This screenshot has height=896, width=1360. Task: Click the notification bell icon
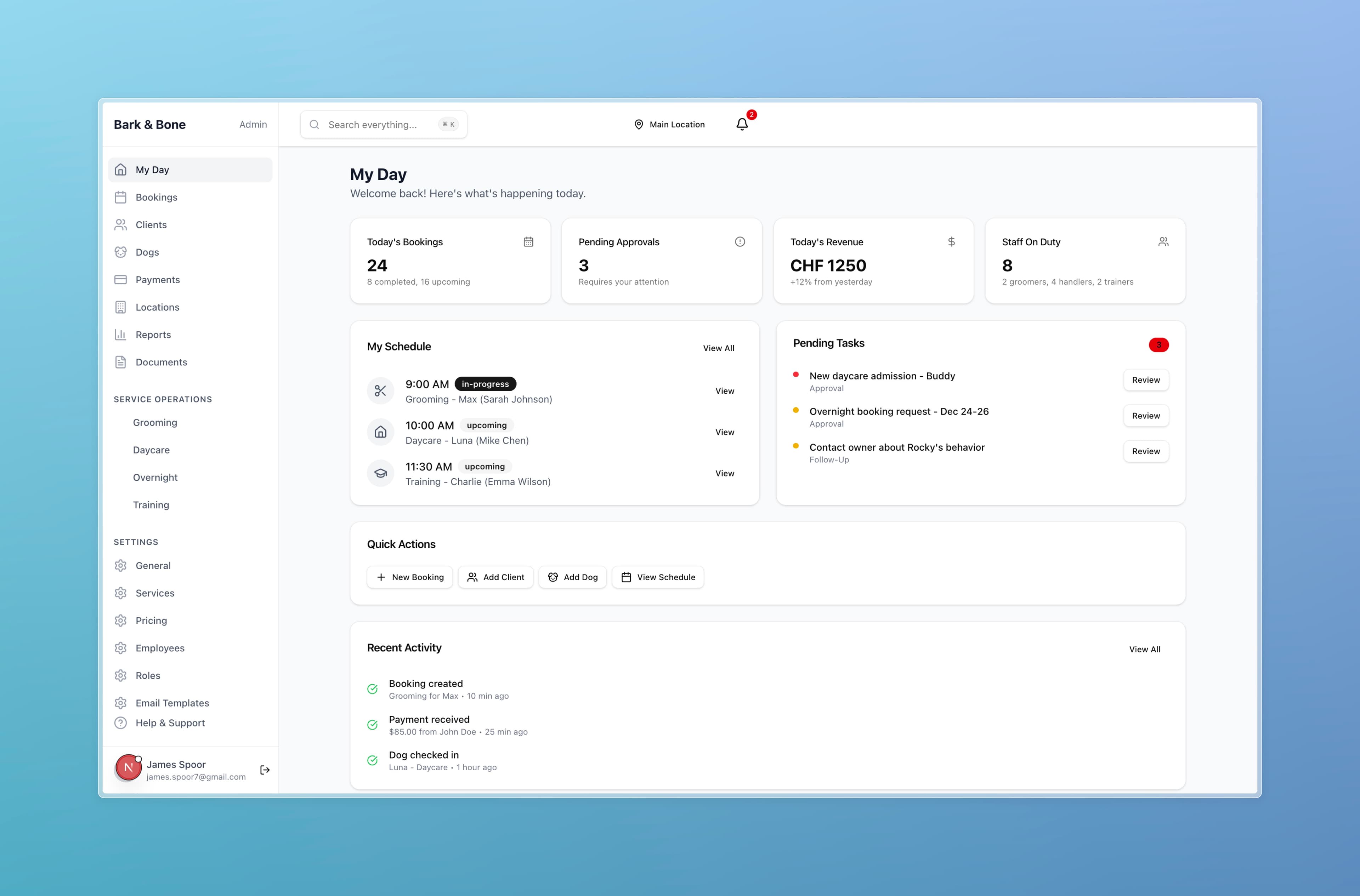pyautogui.click(x=742, y=124)
